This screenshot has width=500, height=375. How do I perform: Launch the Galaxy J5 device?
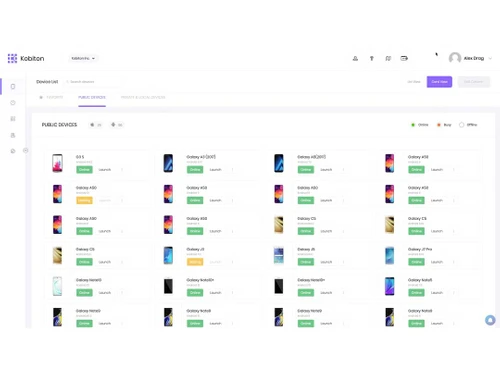click(x=326, y=262)
